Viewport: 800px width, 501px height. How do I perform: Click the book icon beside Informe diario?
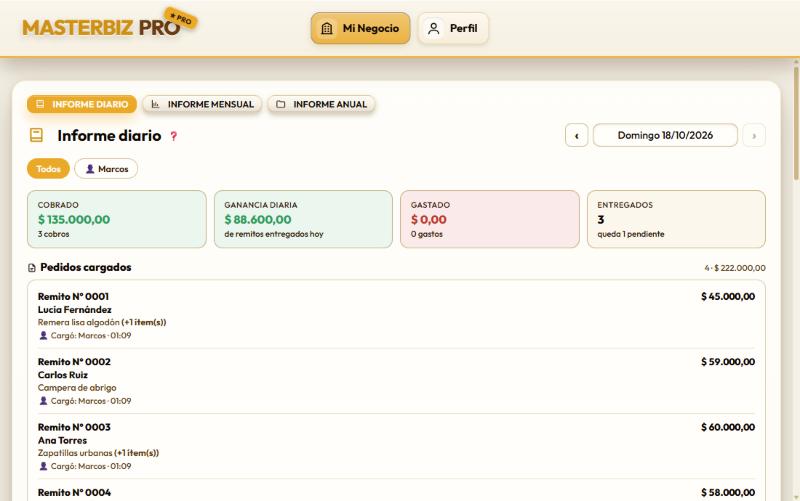[x=36, y=135]
